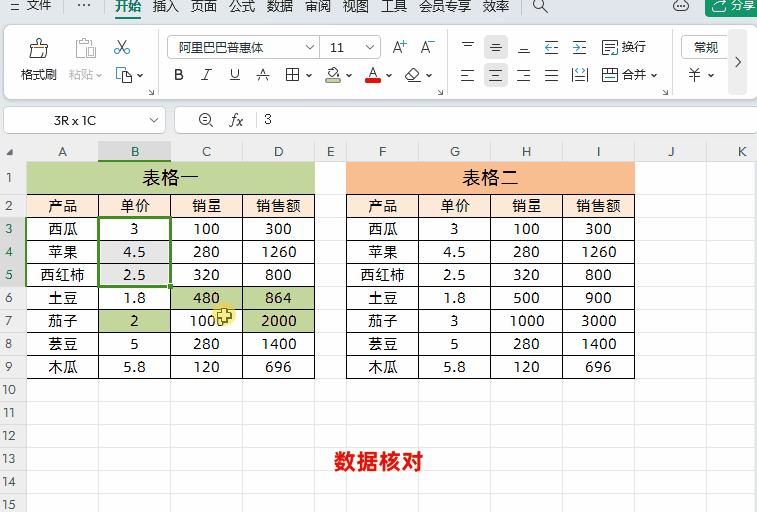Click the Cut scissors icon
The image size is (757, 512).
click(x=122, y=47)
